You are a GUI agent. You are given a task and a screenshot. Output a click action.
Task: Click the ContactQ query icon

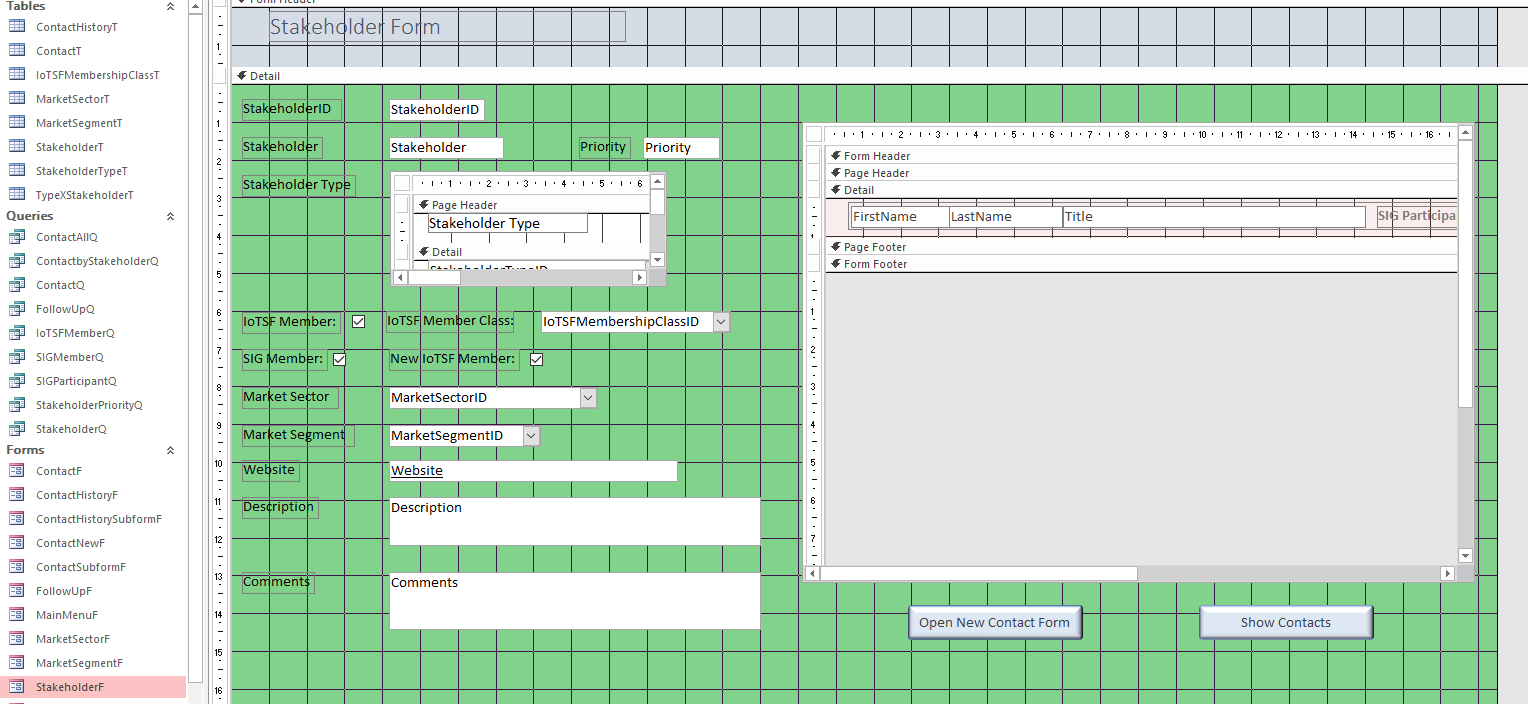[x=17, y=284]
